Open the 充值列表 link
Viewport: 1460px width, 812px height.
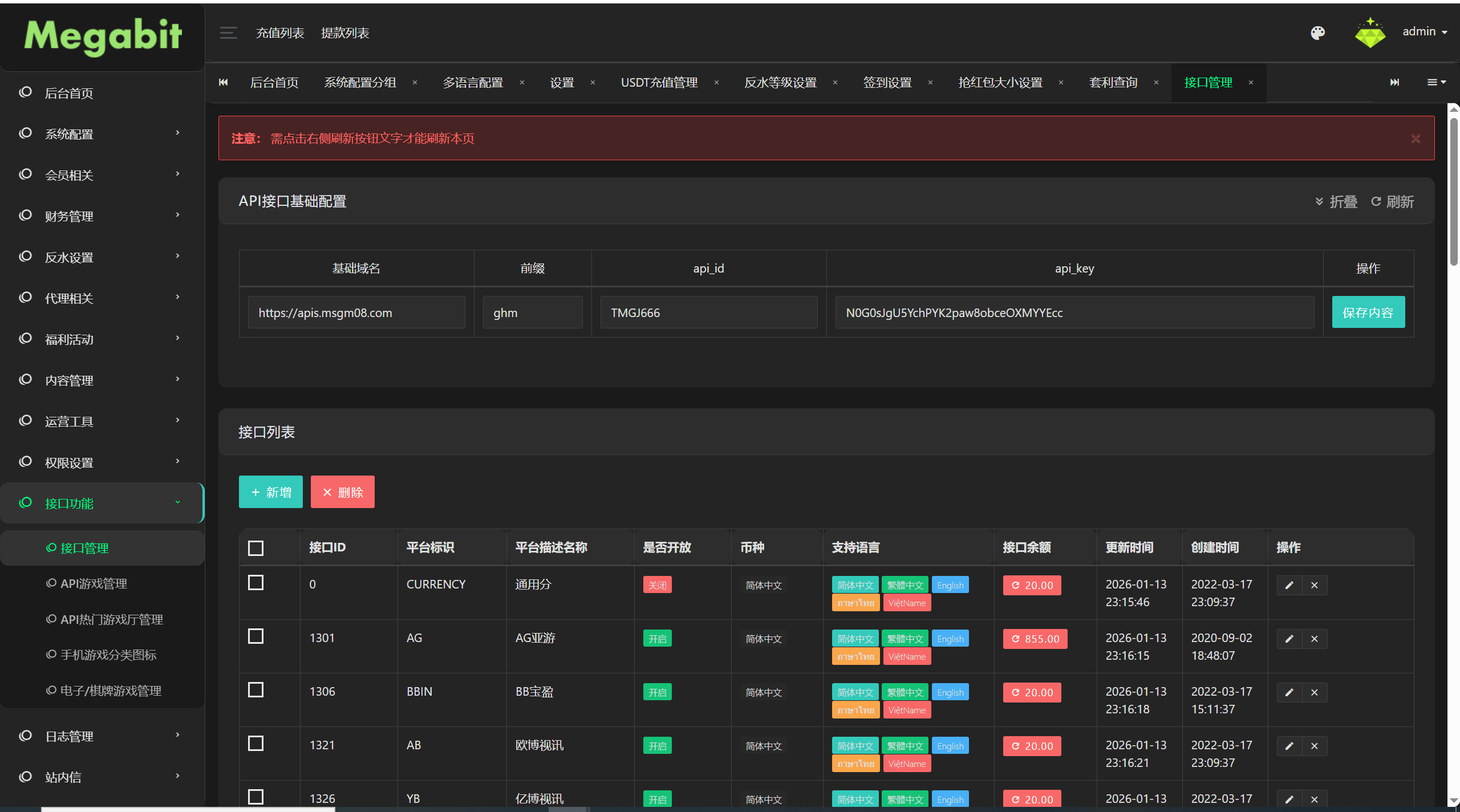coord(280,33)
